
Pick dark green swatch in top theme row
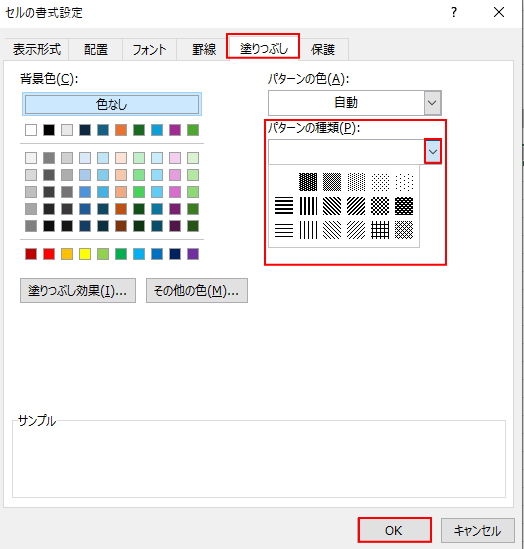tap(139, 130)
